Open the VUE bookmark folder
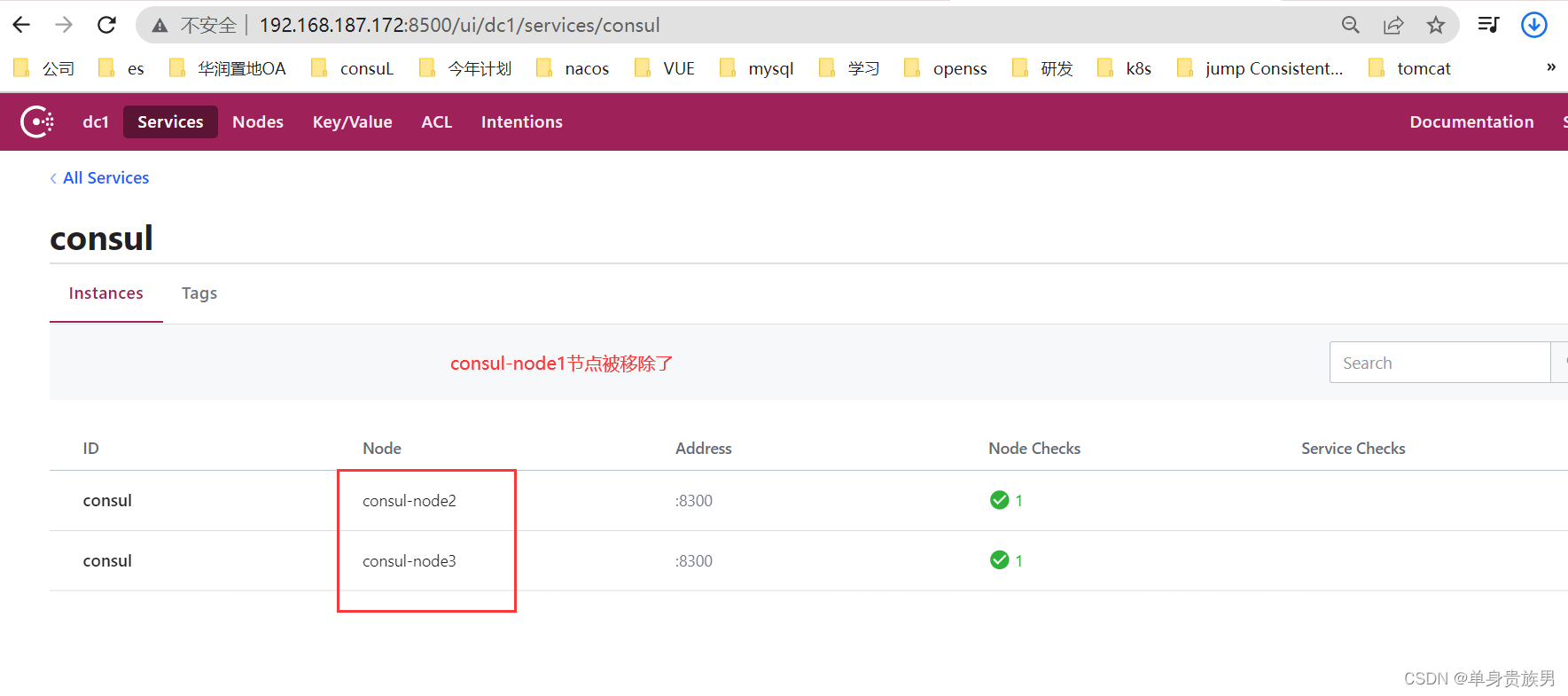Image resolution: width=1568 pixels, height=696 pixels. point(665,68)
